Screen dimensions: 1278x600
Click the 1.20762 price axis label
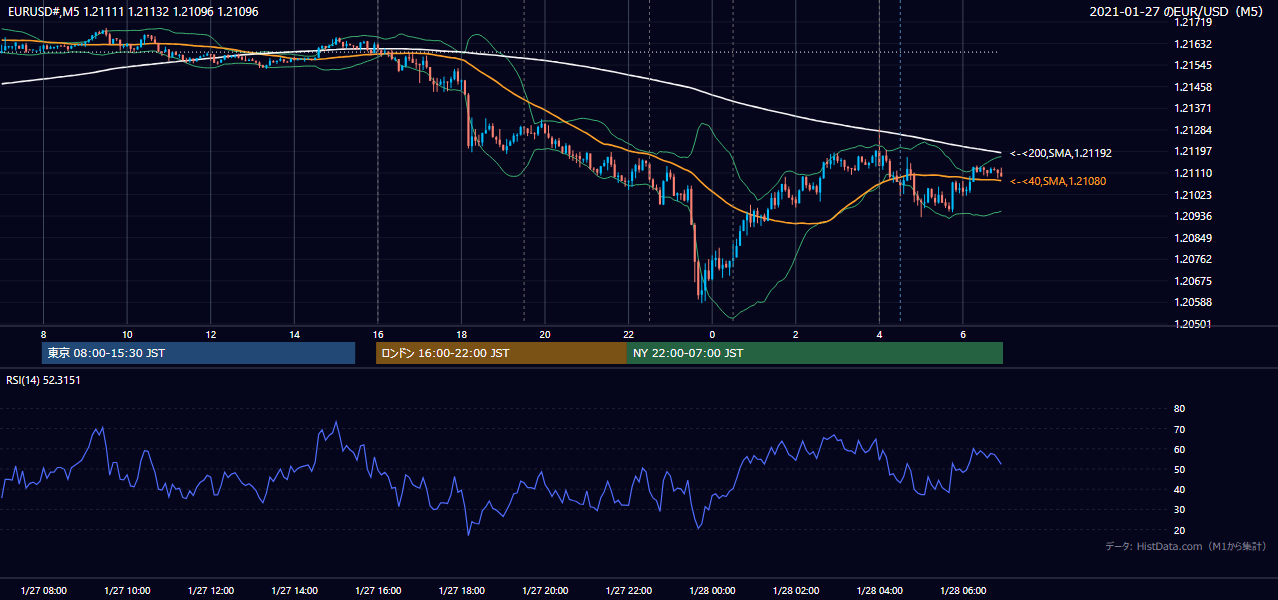pyautogui.click(x=1193, y=259)
